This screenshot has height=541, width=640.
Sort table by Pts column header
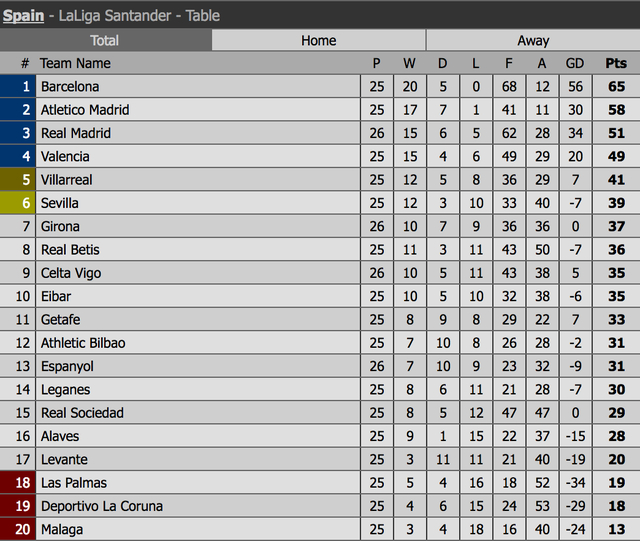616,63
